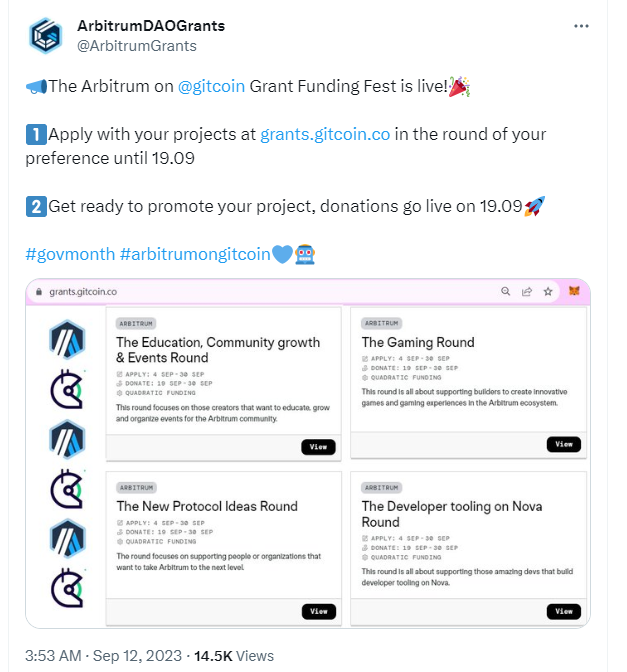Screen dimensions: 627x672
Task: Click the topmost Arbitrum logo in sidebar
Action: click(x=67, y=340)
